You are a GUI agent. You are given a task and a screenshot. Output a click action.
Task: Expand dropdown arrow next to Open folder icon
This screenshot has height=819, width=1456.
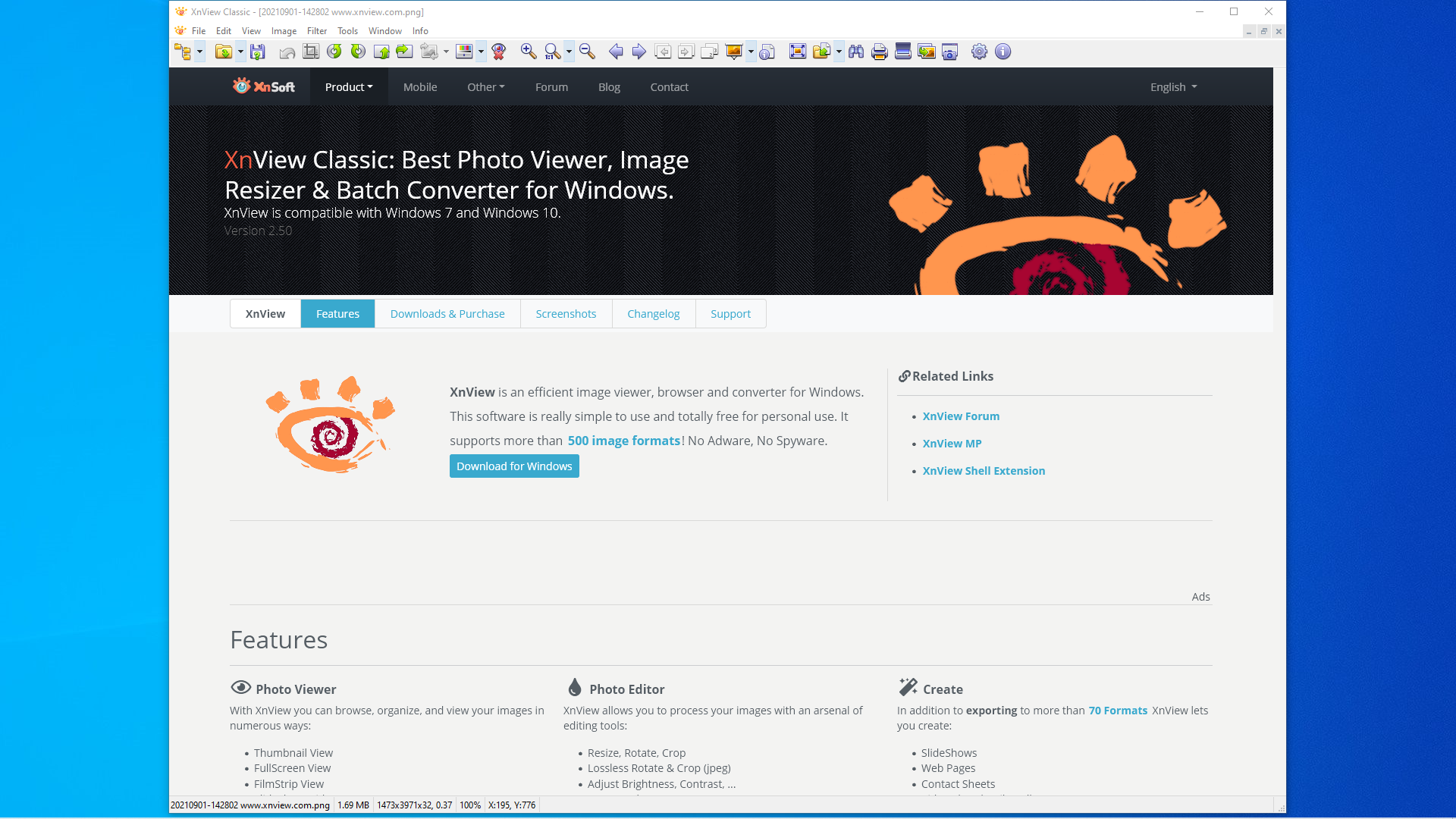click(240, 52)
